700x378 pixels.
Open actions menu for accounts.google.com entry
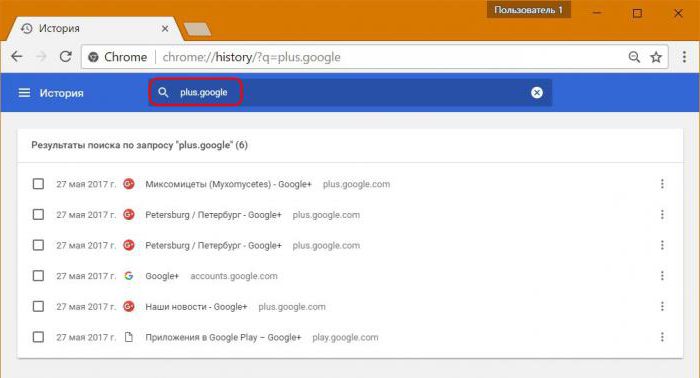[662, 276]
